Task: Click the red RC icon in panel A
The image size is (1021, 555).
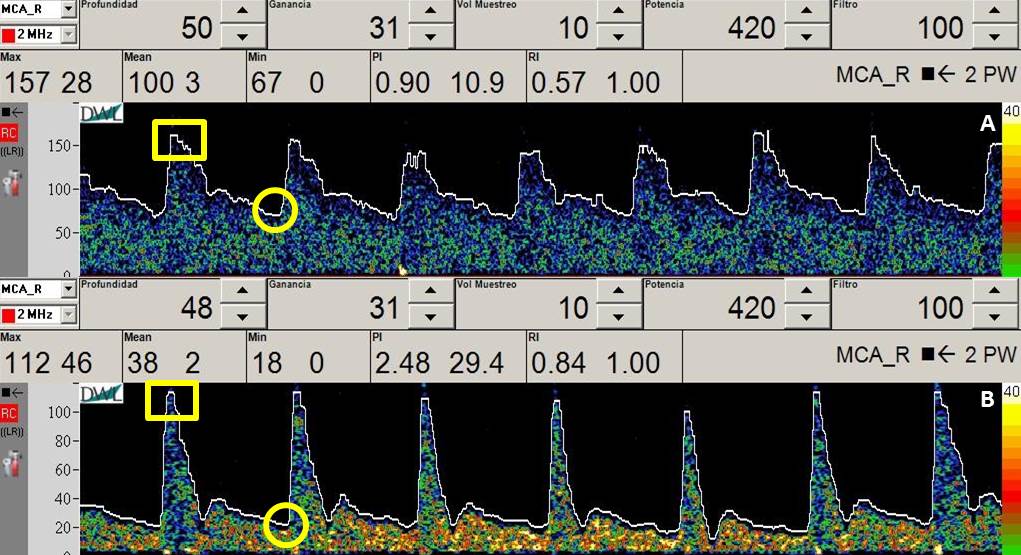Action: point(9,132)
